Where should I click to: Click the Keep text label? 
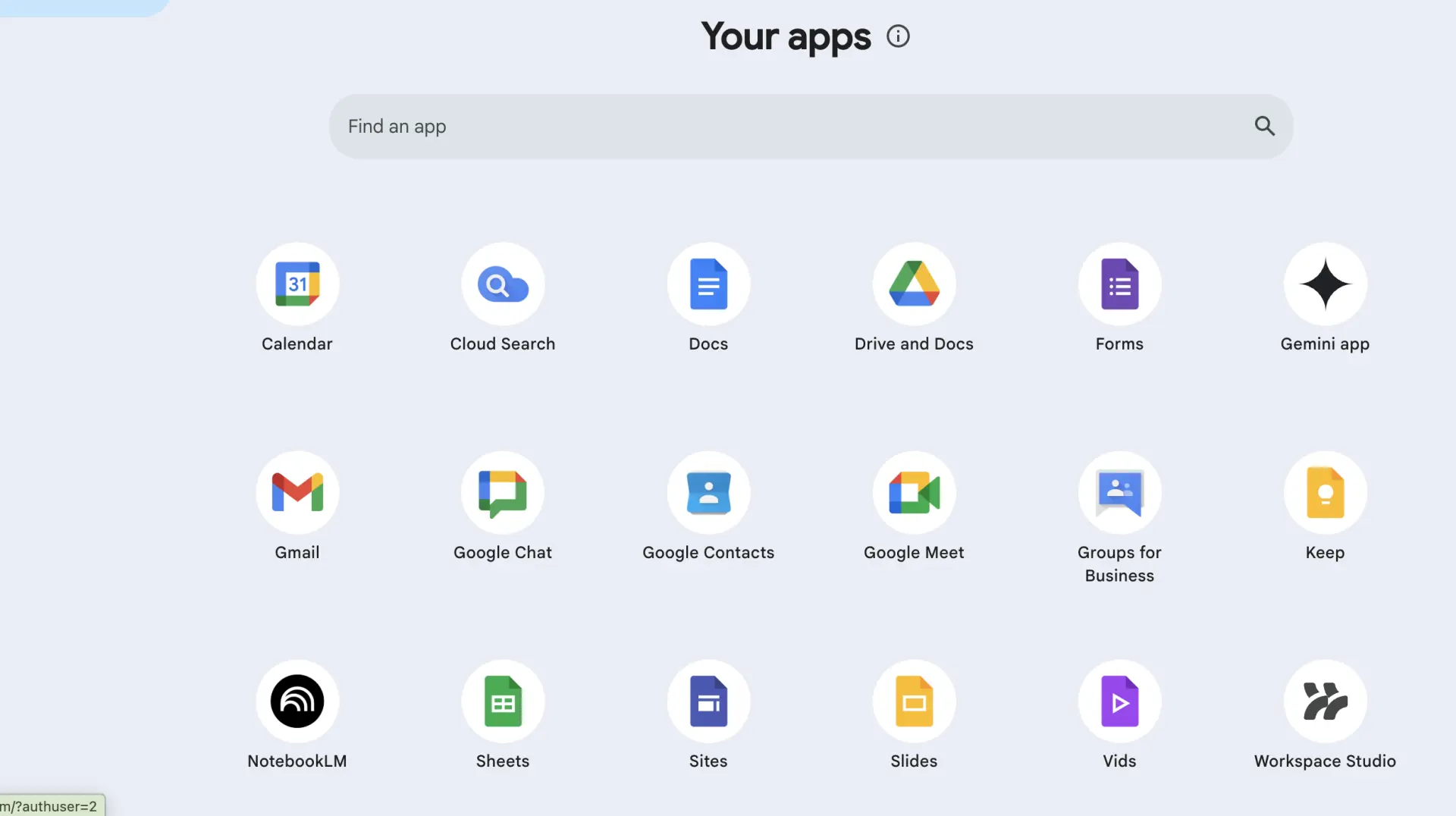click(x=1325, y=553)
